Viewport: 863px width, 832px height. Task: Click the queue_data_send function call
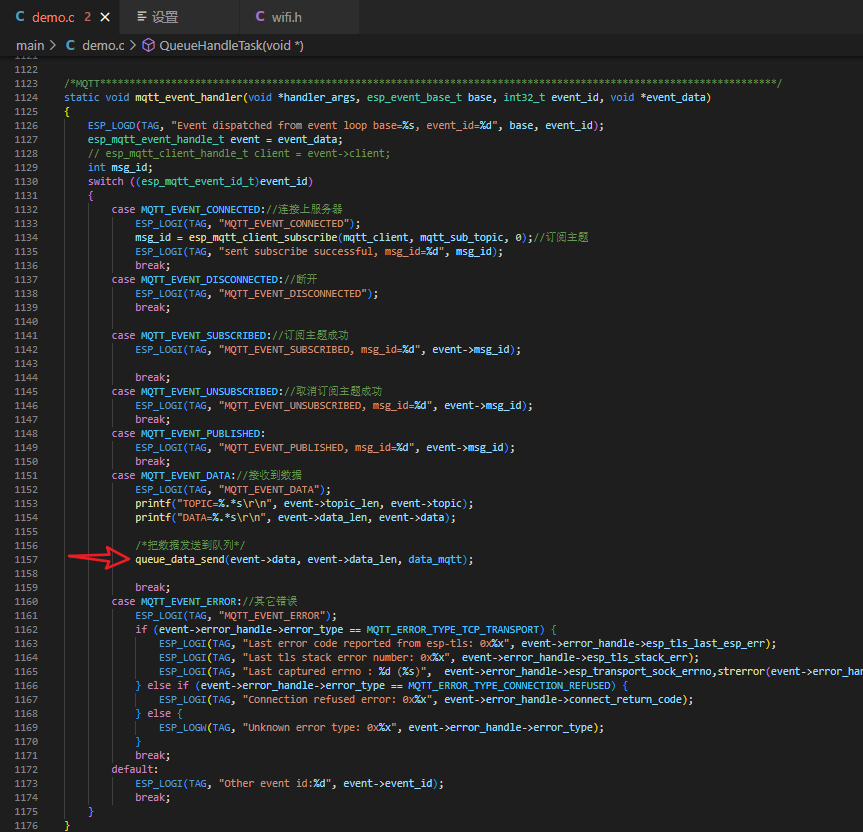180,559
